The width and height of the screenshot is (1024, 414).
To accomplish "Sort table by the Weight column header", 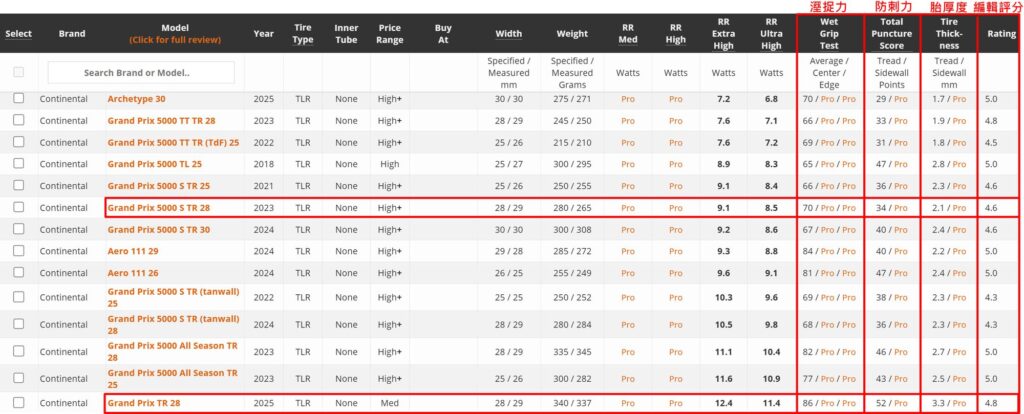I will 572,34.
